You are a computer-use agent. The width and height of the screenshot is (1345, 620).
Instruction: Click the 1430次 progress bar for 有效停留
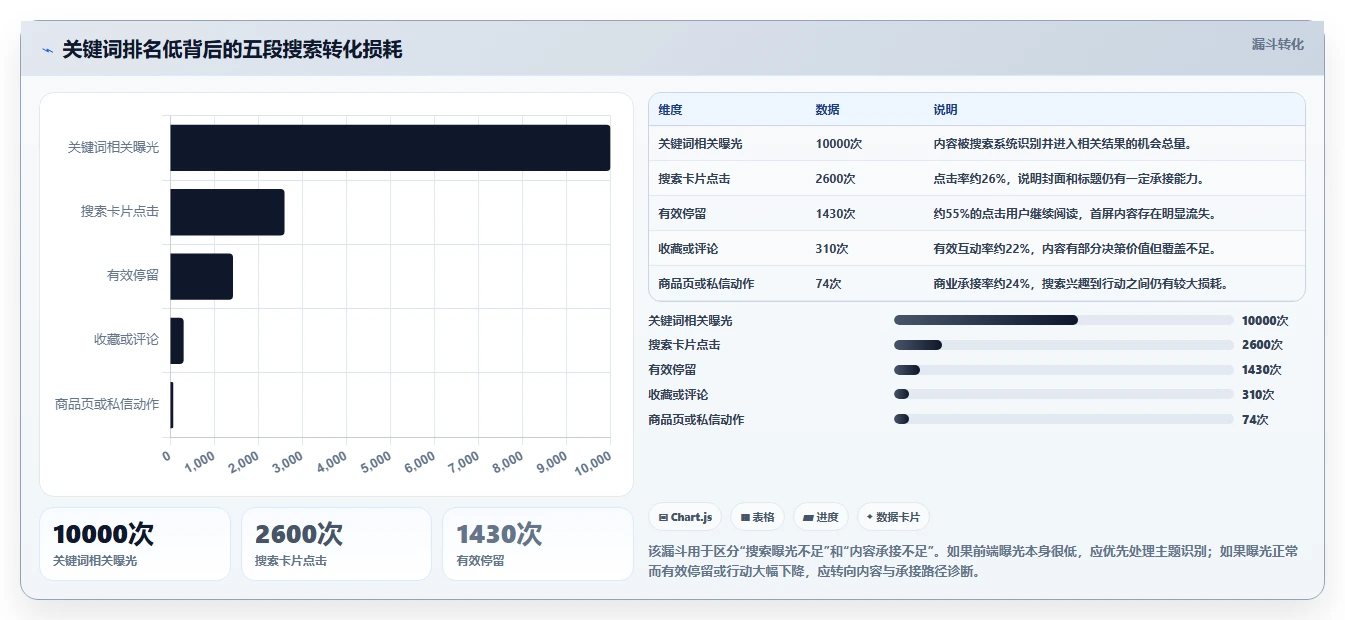coord(1063,370)
